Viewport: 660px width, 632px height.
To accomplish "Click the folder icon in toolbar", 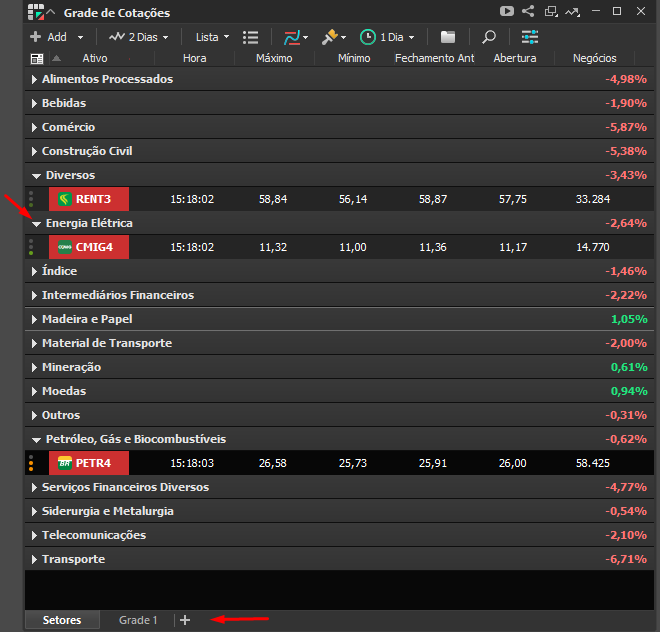I will pyautogui.click(x=448, y=37).
